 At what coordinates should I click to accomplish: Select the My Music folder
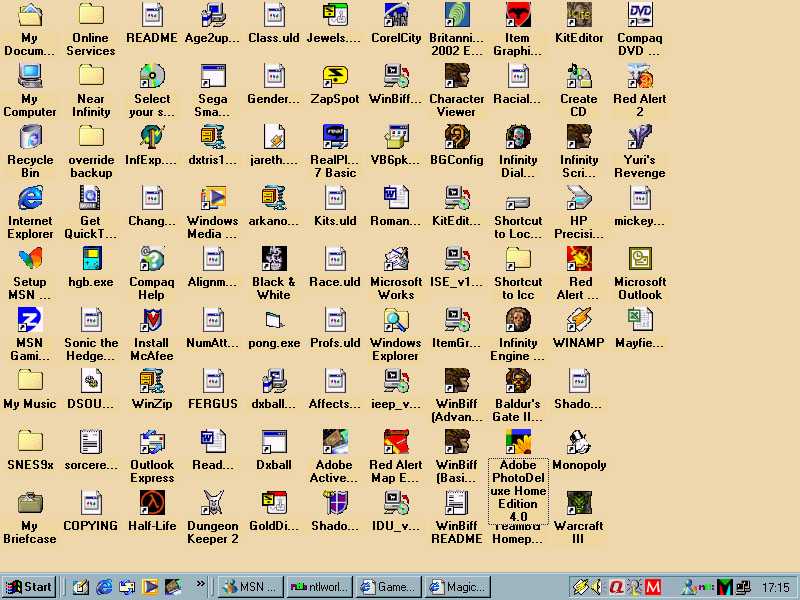pyautogui.click(x=30, y=381)
